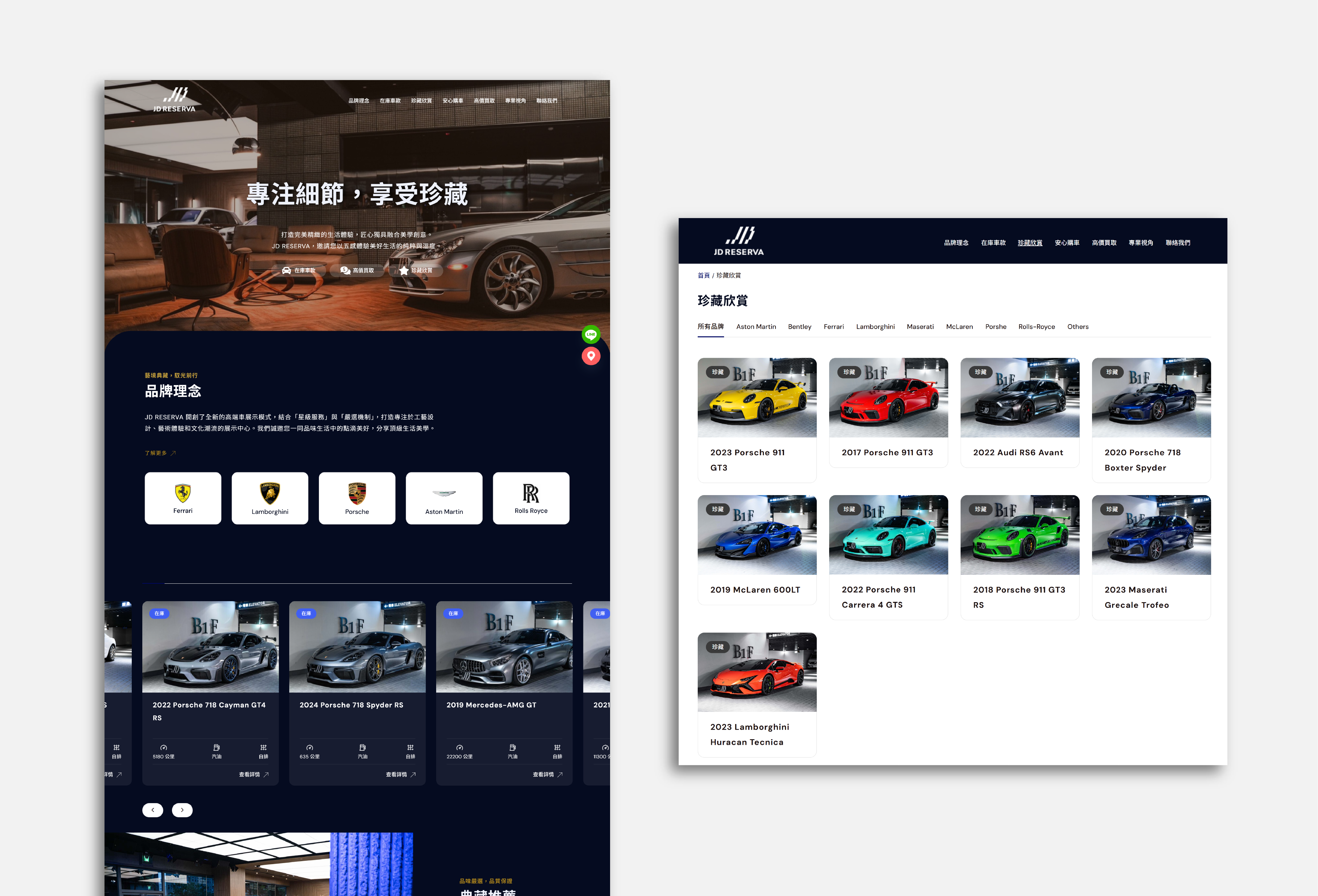
Task: Click the 2019 Mercedes-AMG GT carousel car image
Action: point(504,647)
